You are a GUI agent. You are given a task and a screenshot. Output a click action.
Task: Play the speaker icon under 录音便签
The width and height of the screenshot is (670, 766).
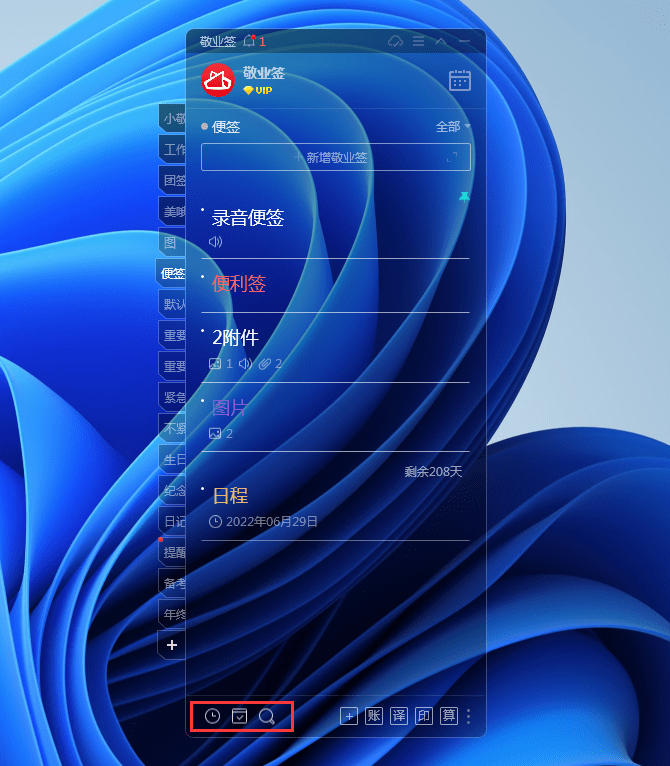(216, 241)
